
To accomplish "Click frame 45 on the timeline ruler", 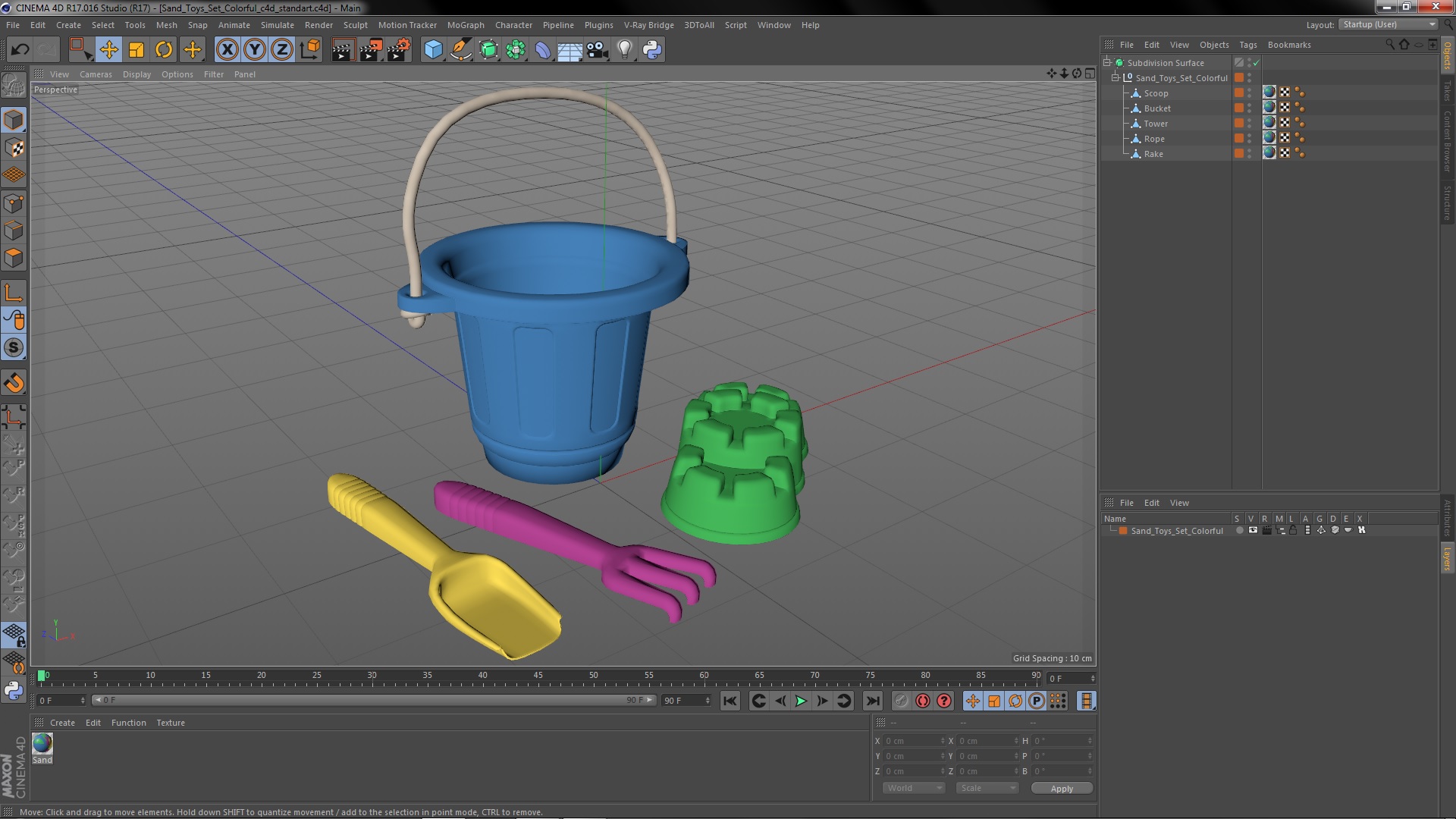I will click(x=538, y=676).
